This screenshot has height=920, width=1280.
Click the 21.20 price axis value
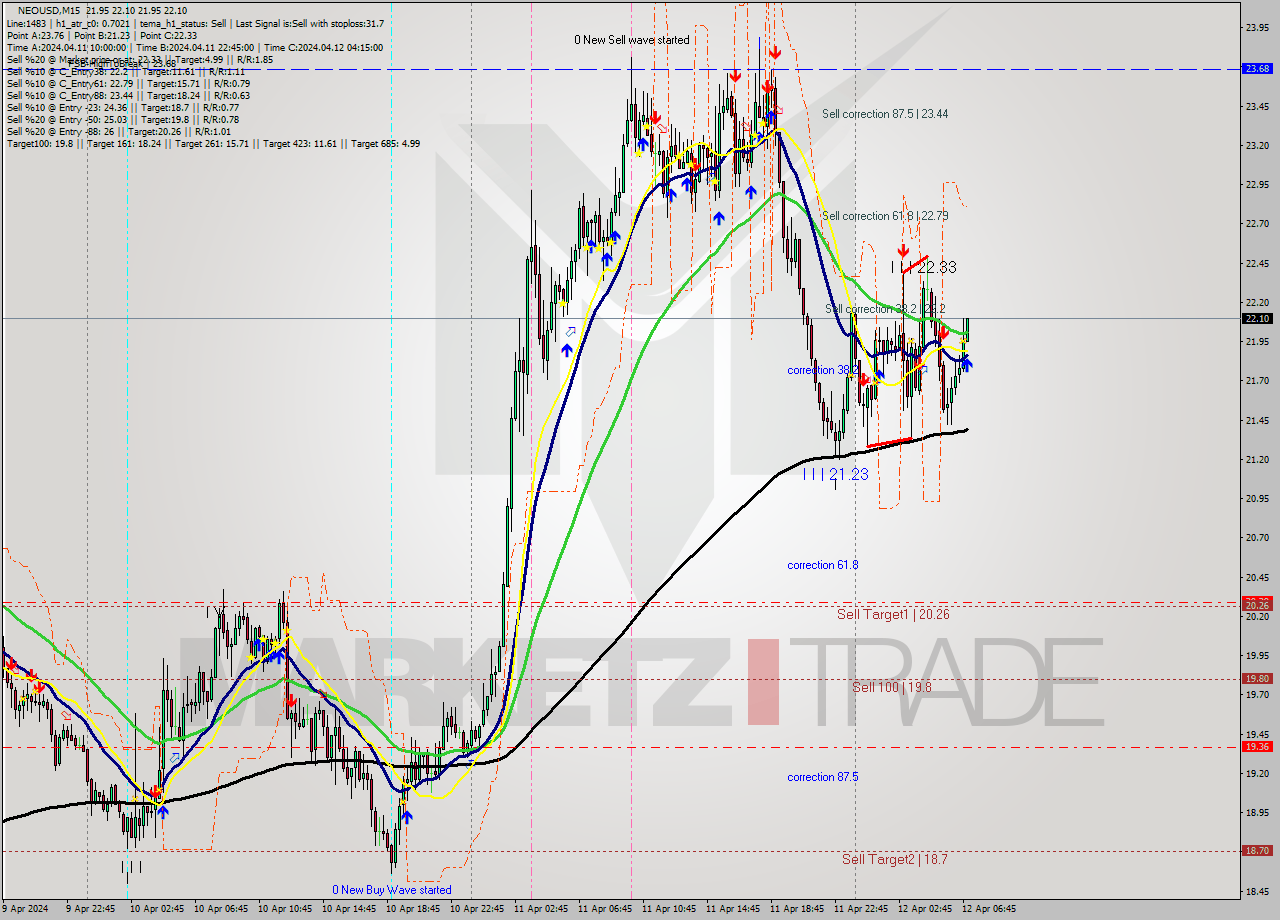[x=1257, y=459]
